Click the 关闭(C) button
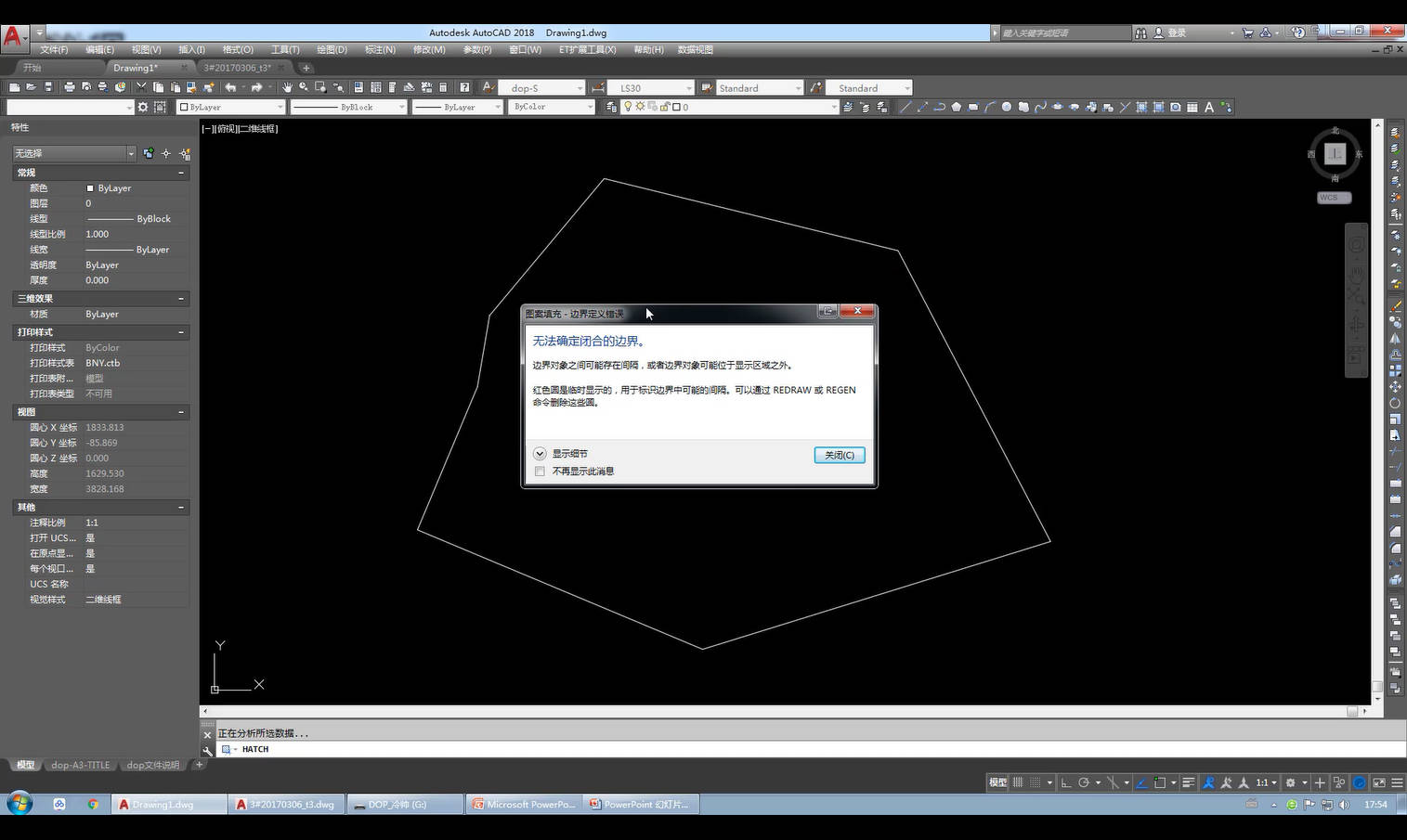 click(x=840, y=455)
